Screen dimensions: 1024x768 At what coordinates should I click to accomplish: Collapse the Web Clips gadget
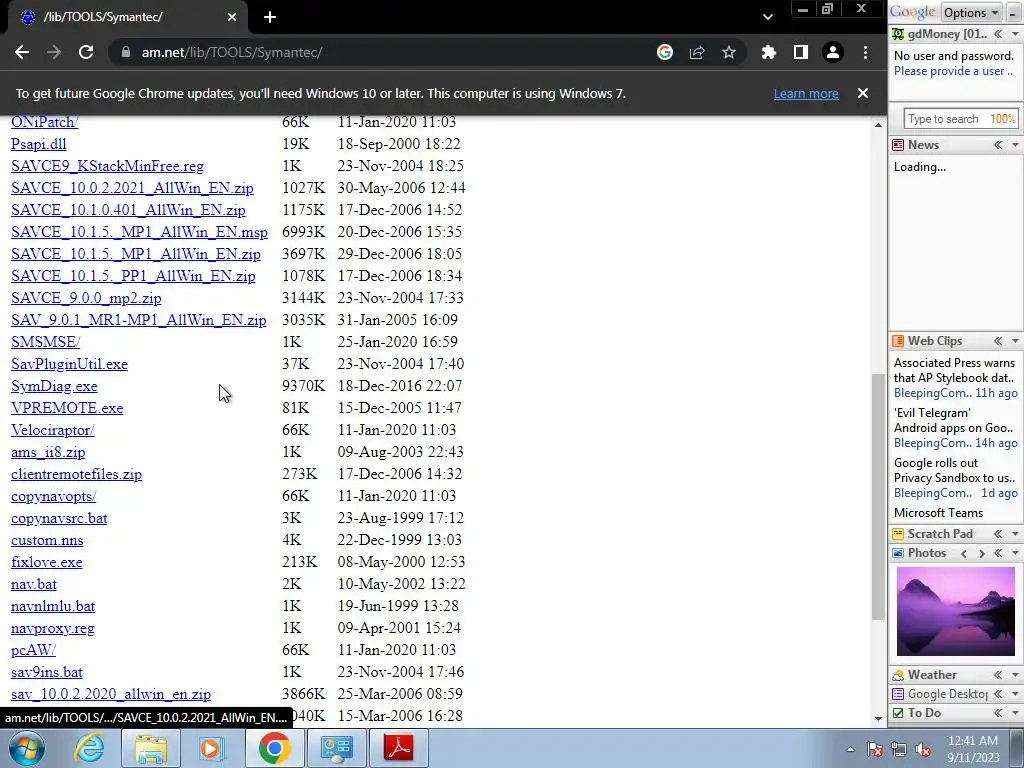pyautogui.click(x=998, y=341)
